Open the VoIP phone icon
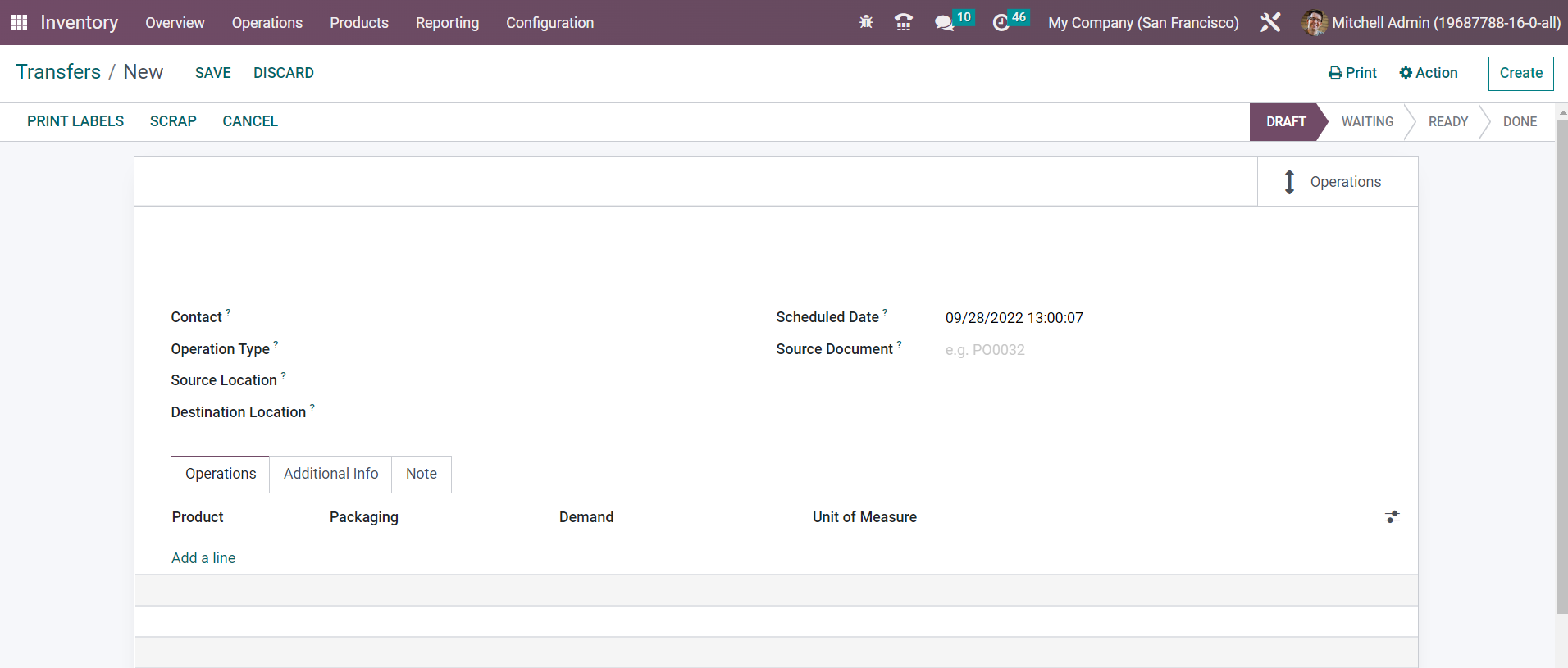Image resolution: width=1568 pixels, height=668 pixels. click(x=904, y=22)
